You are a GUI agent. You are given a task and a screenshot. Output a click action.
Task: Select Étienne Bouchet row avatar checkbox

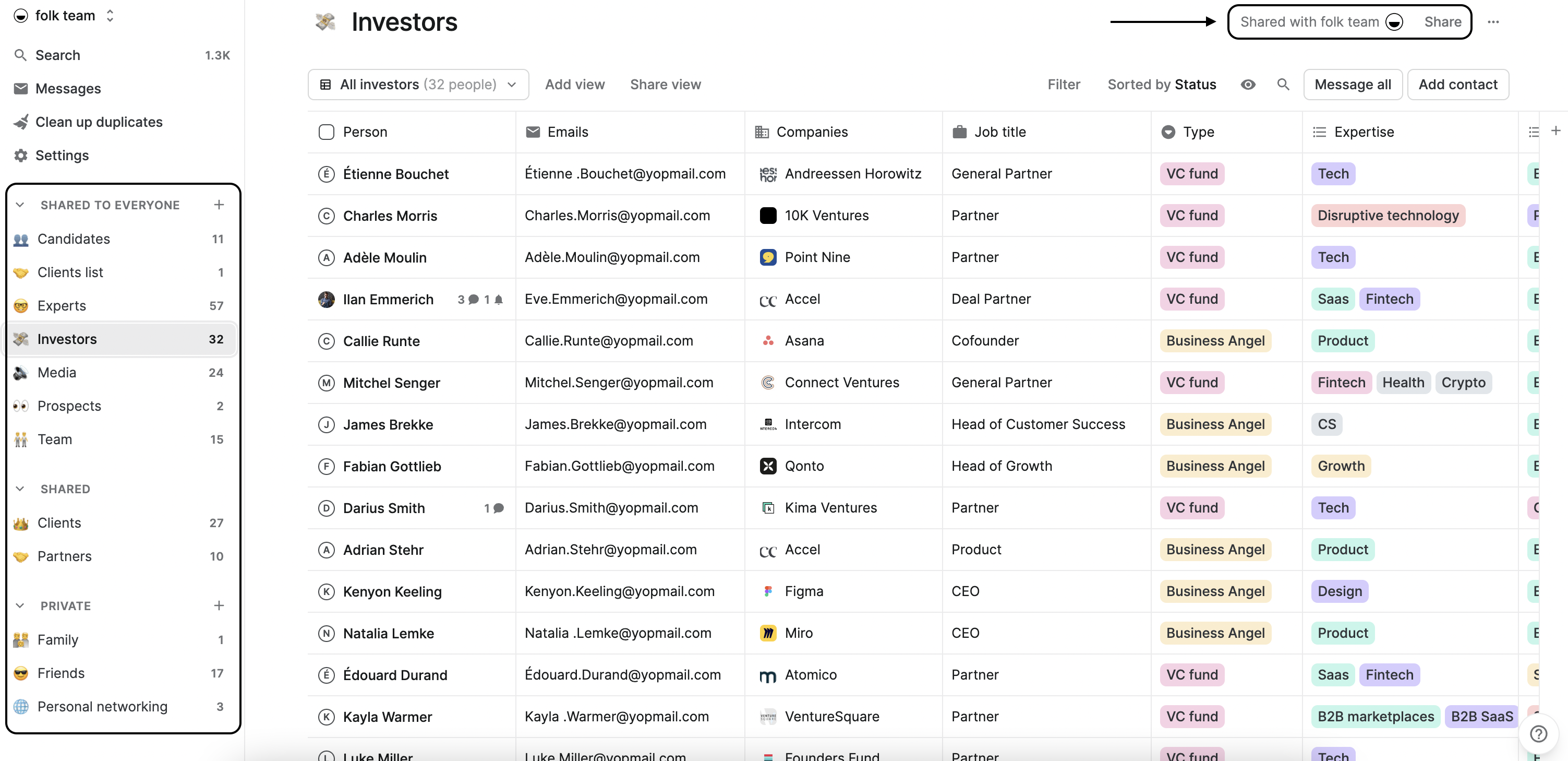tap(326, 174)
